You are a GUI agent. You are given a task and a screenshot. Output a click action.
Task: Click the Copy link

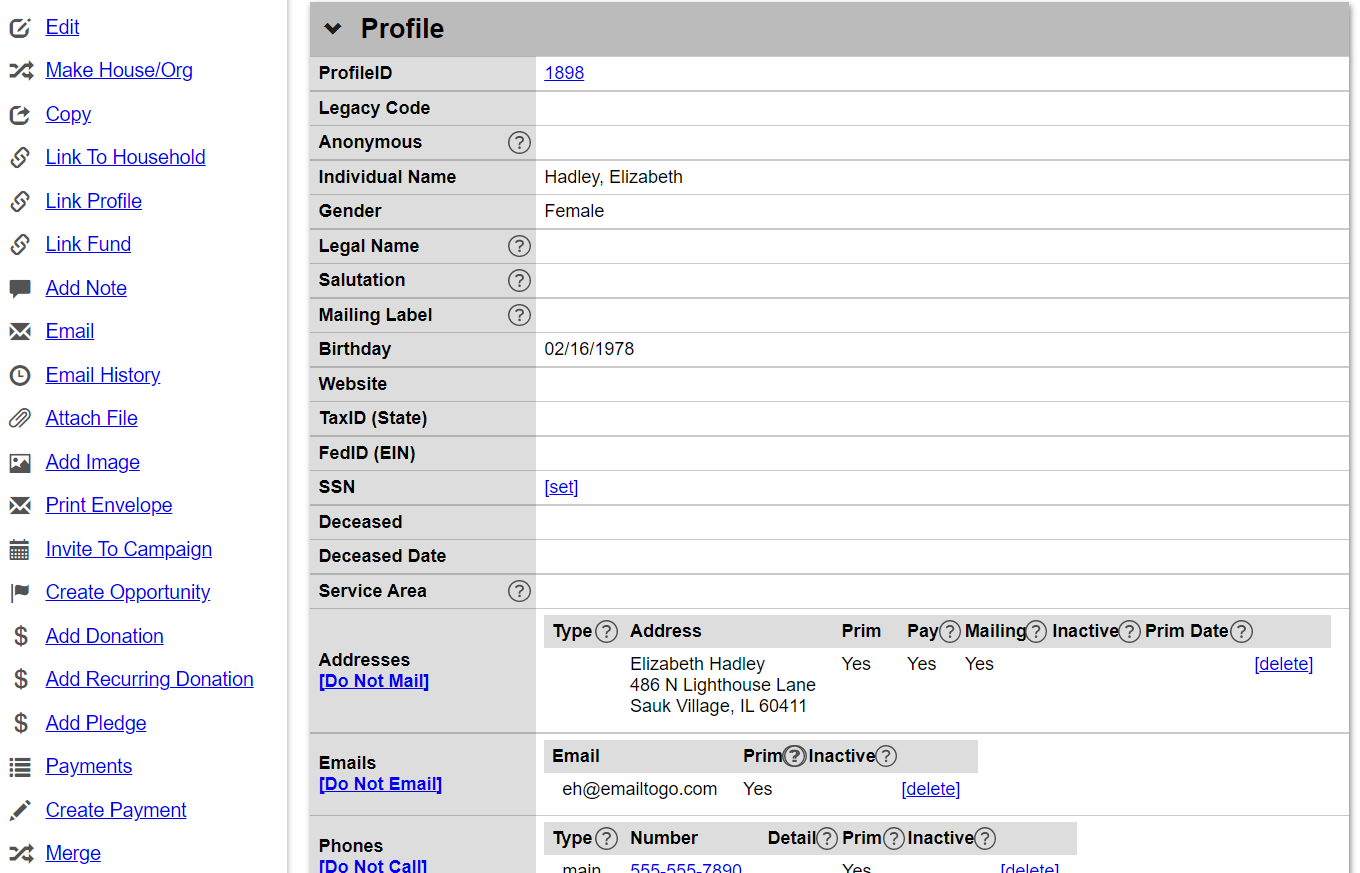click(68, 114)
